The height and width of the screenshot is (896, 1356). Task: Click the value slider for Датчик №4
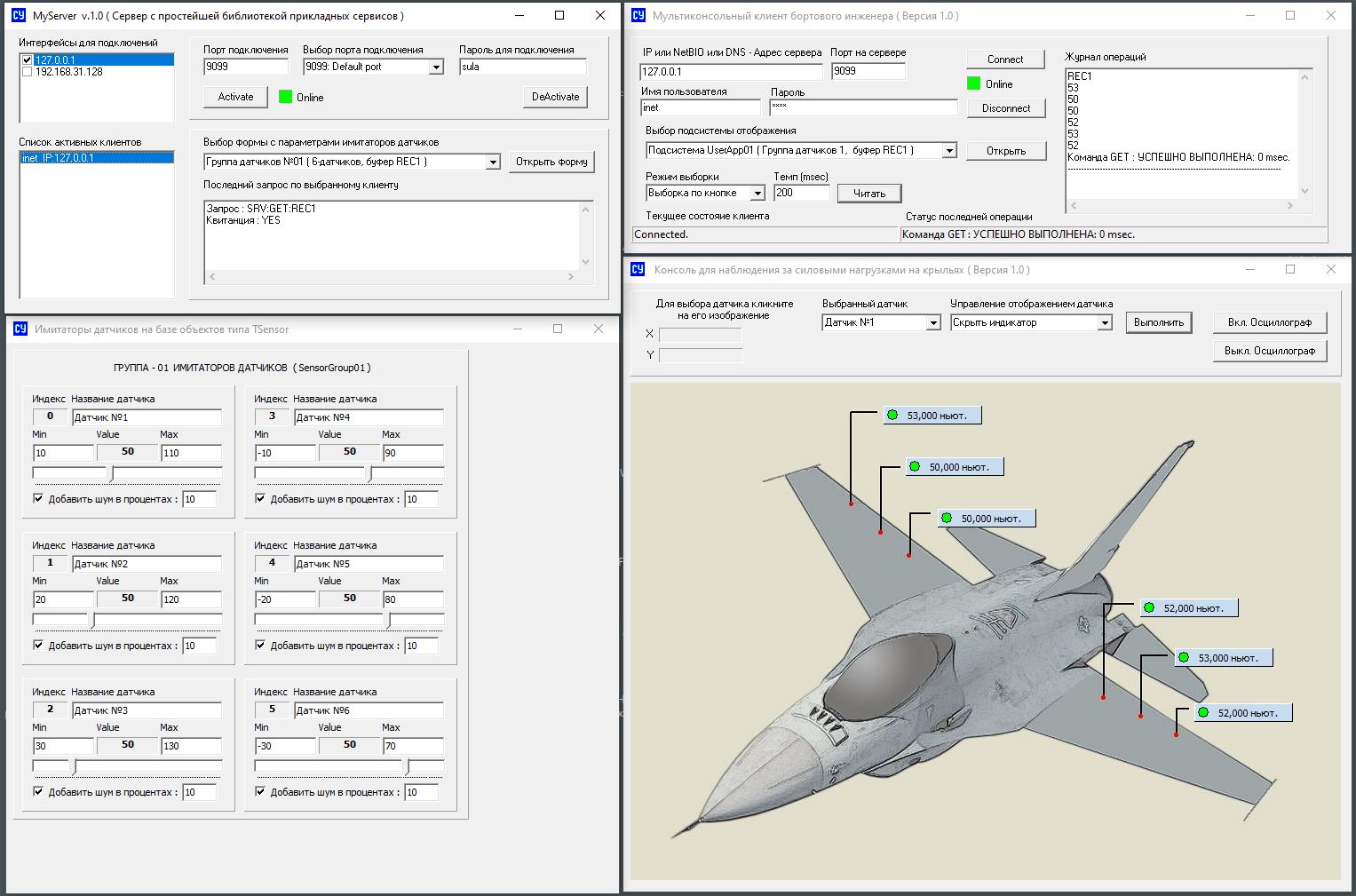(x=370, y=474)
